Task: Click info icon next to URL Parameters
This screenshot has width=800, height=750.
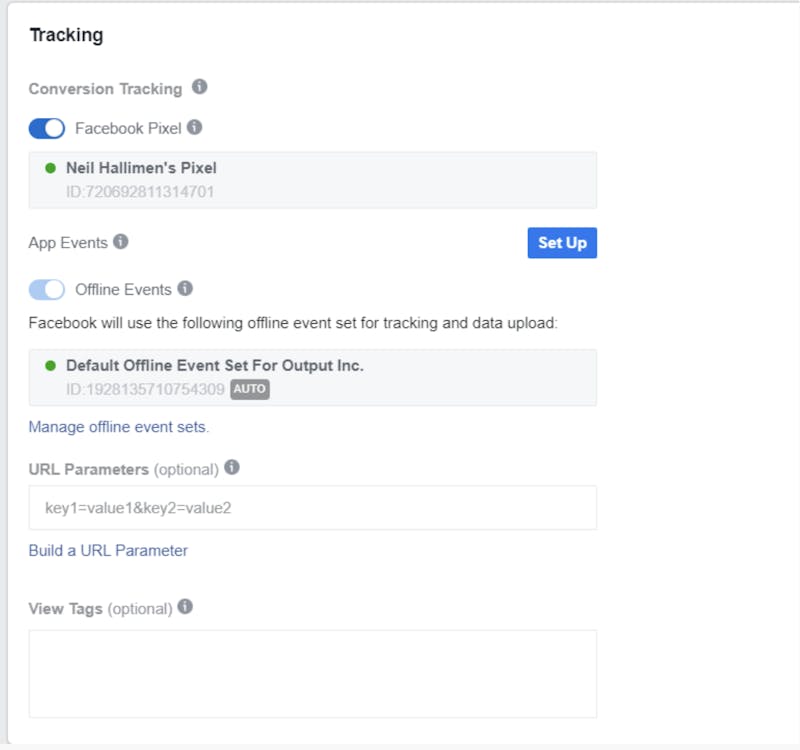Action: [x=232, y=467]
